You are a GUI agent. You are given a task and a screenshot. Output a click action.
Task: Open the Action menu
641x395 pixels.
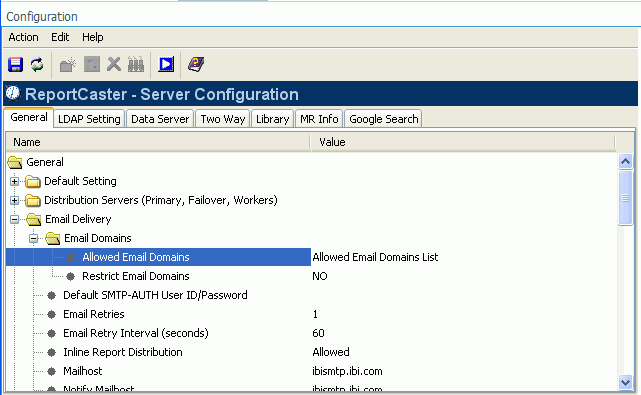point(23,37)
